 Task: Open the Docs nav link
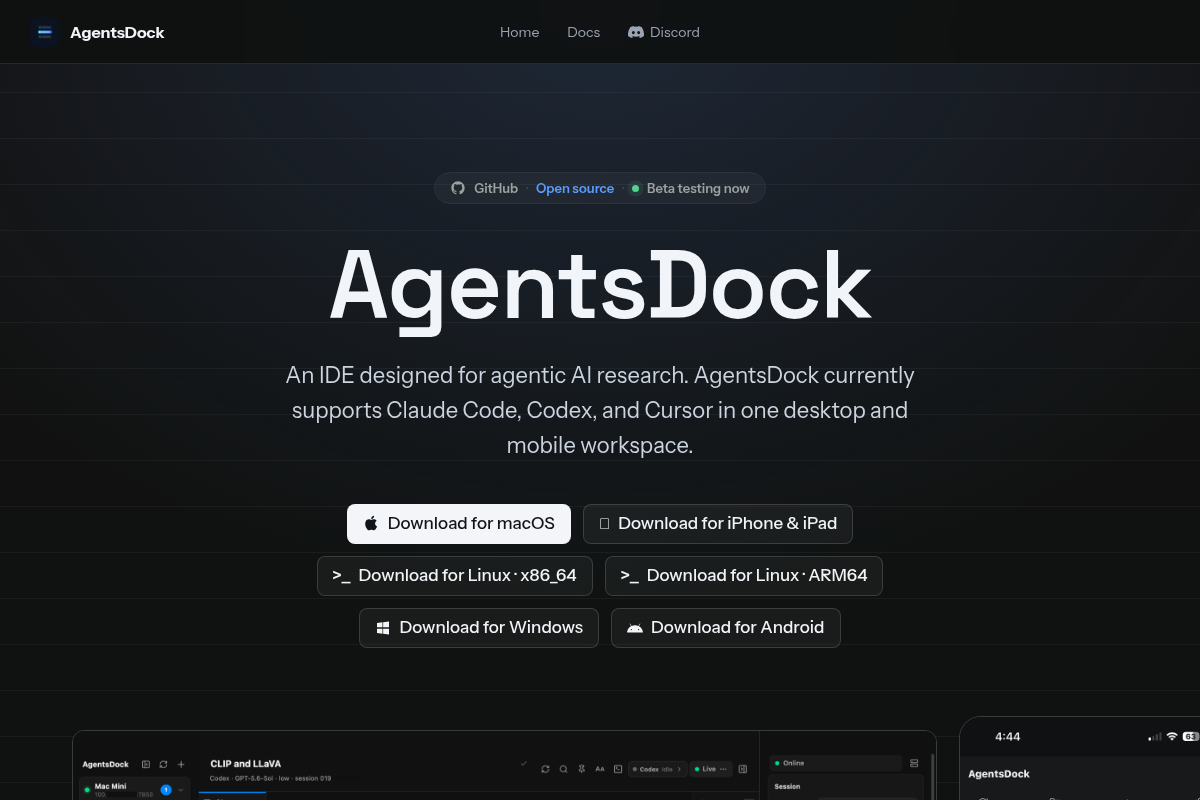(583, 32)
